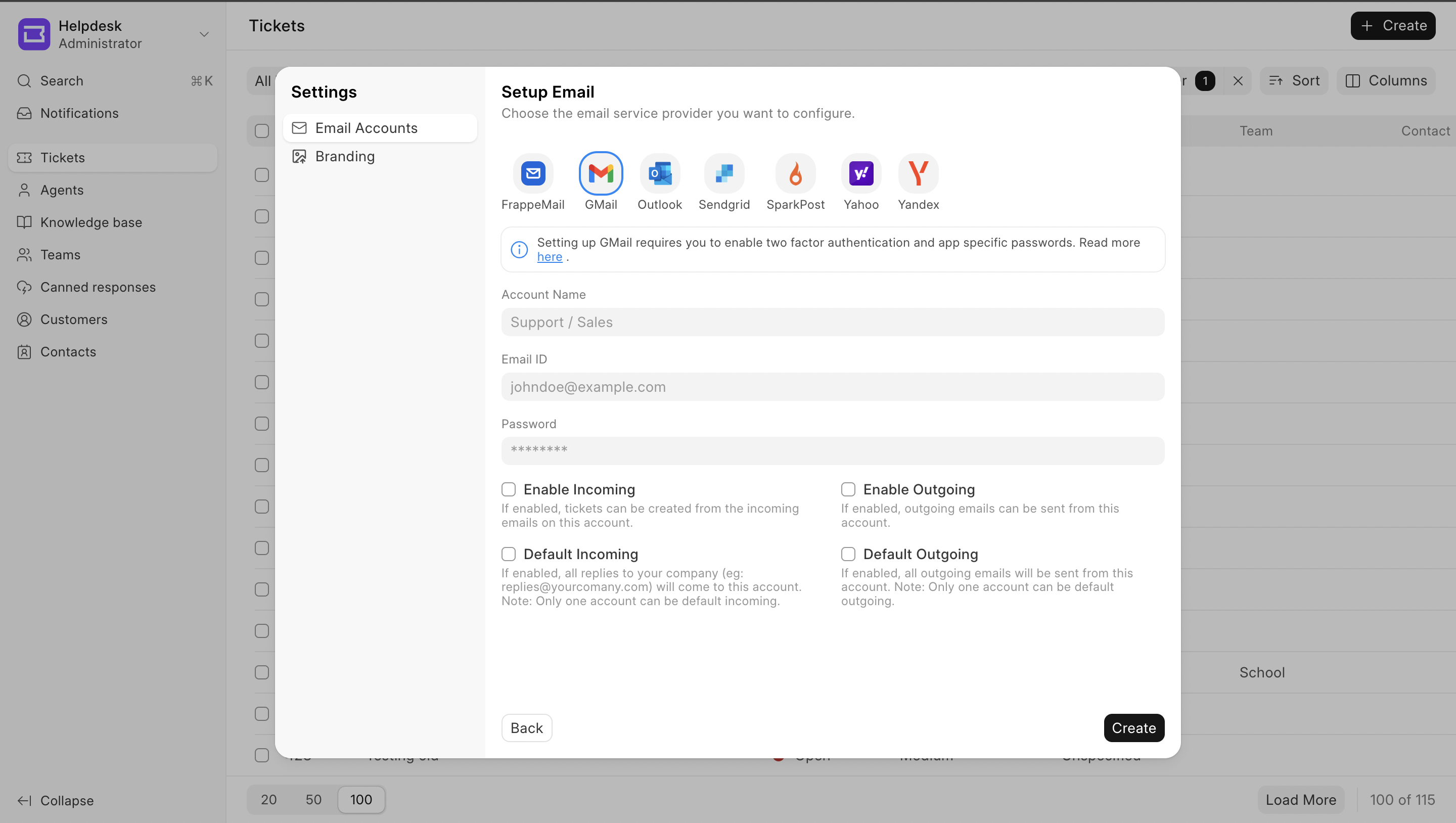
Task: Click the Helpdesk logo icon
Action: click(x=34, y=34)
